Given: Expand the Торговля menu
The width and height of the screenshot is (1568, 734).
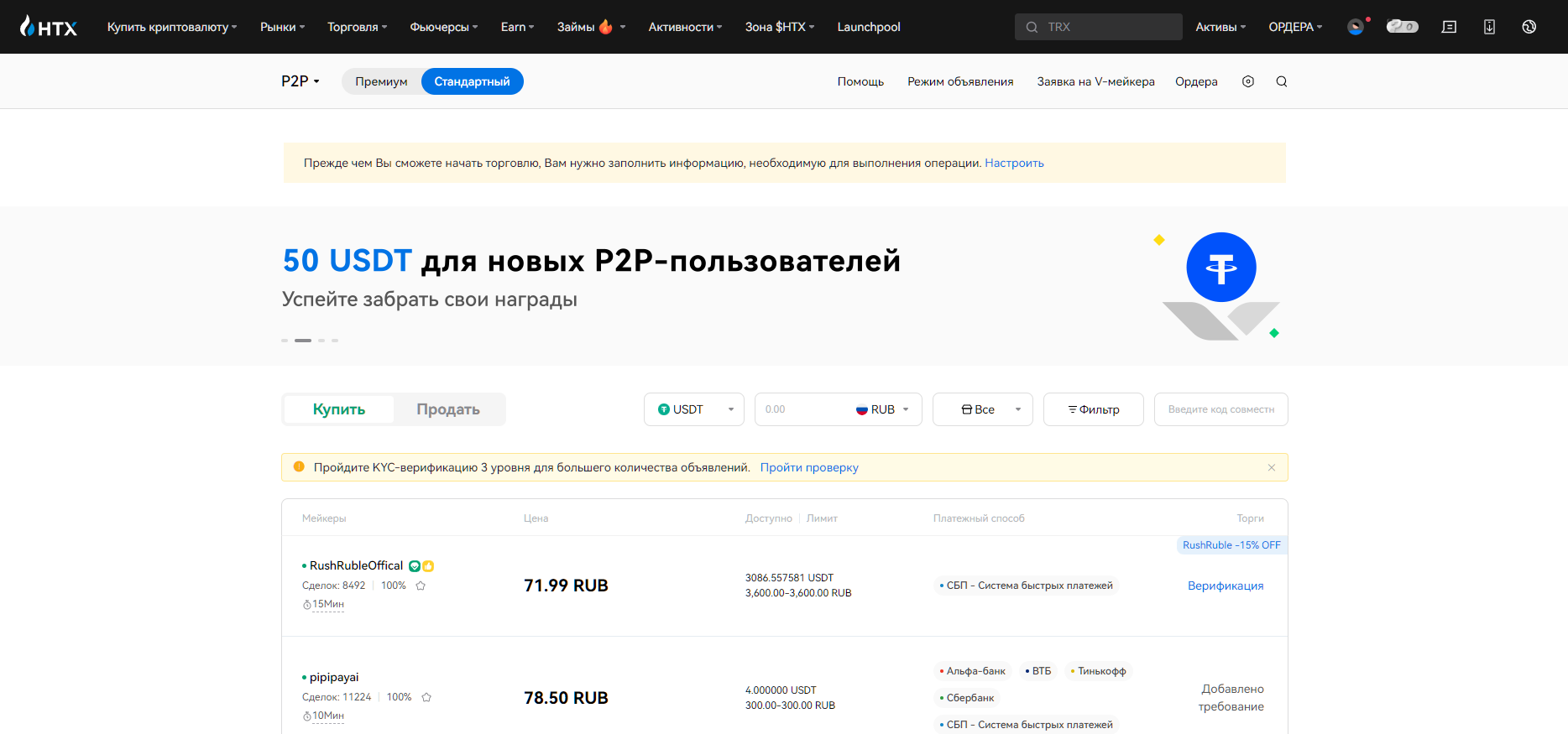Looking at the screenshot, I should (358, 27).
